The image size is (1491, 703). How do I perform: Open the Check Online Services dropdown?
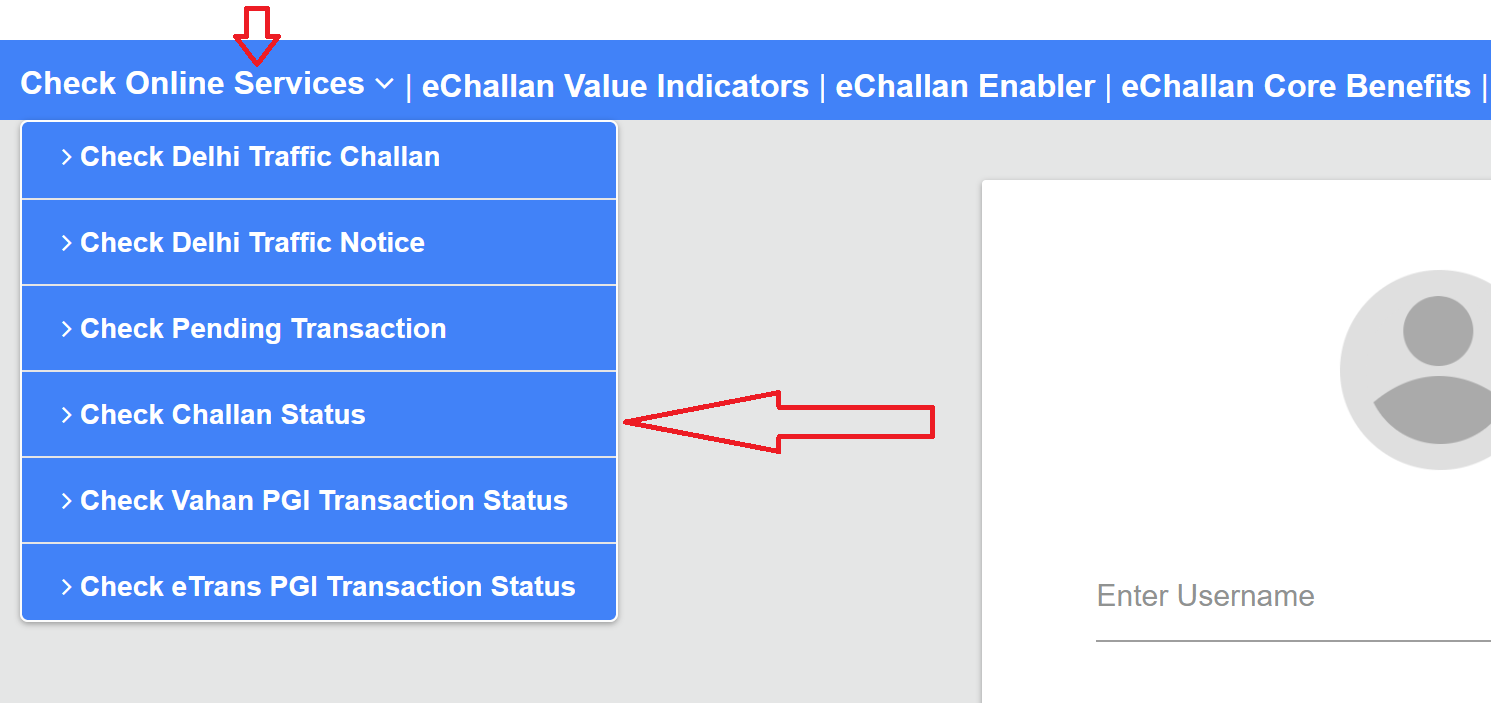coord(195,83)
